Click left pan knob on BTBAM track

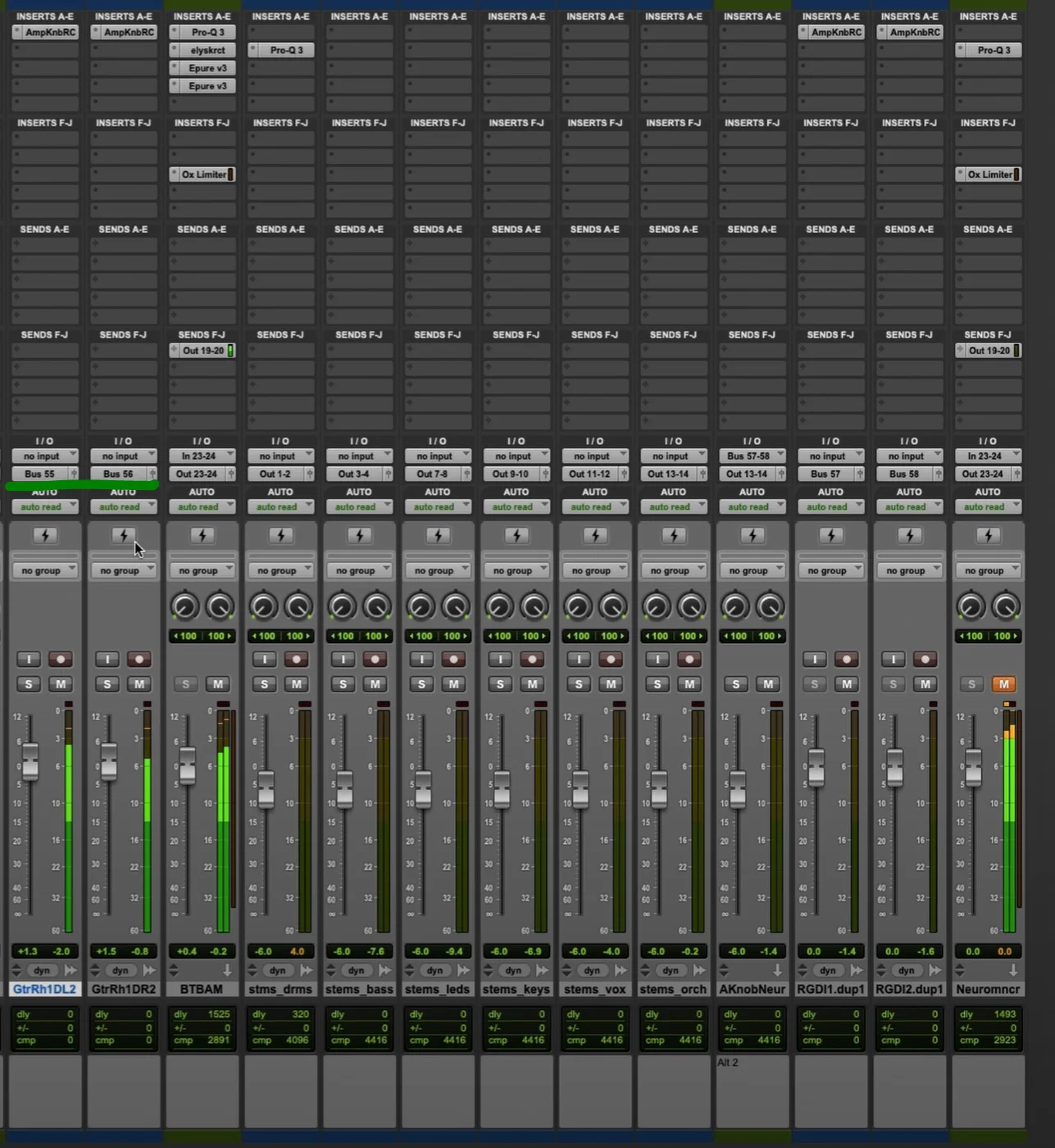pos(184,606)
